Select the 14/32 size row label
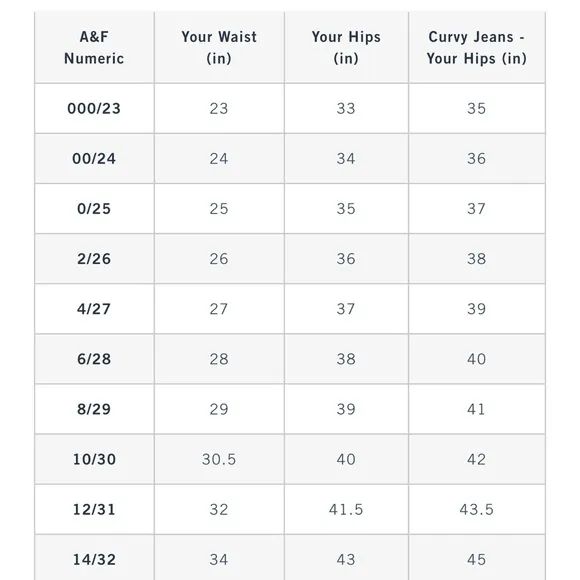This screenshot has height=580, width=580. [x=94, y=558]
